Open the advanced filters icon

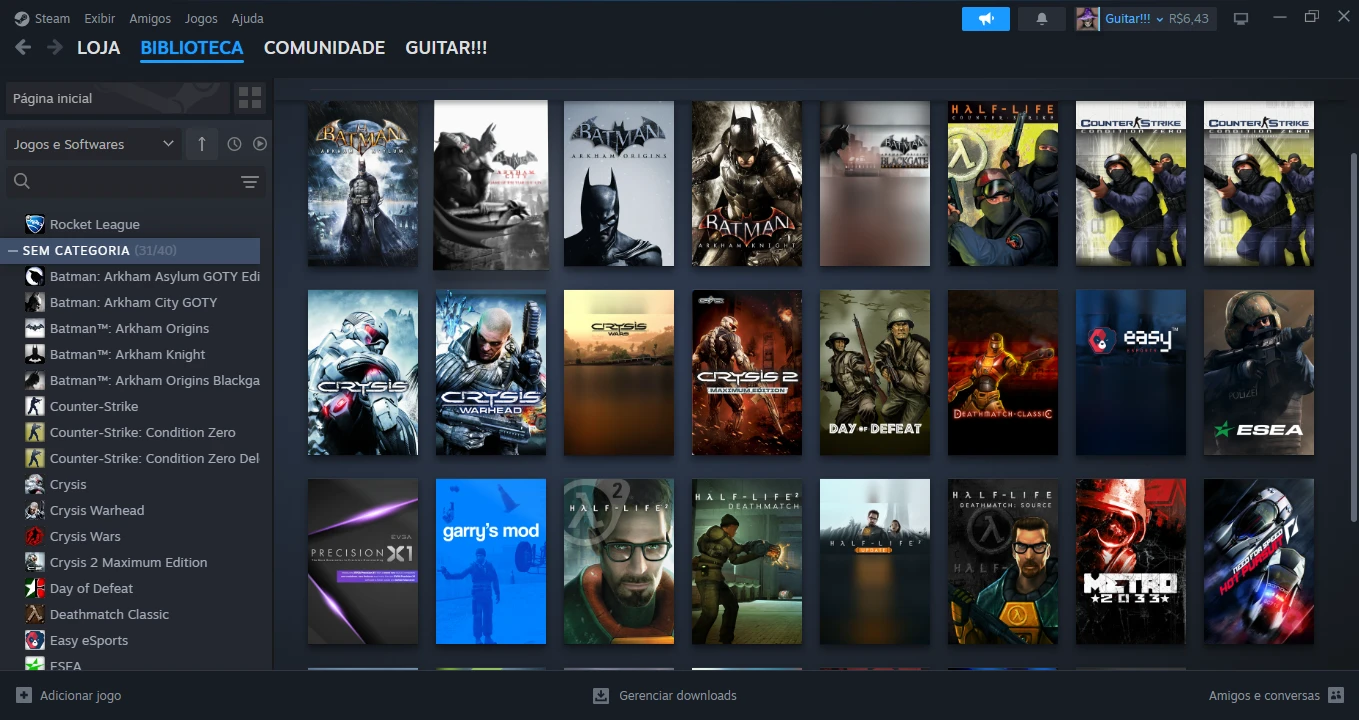click(x=250, y=182)
